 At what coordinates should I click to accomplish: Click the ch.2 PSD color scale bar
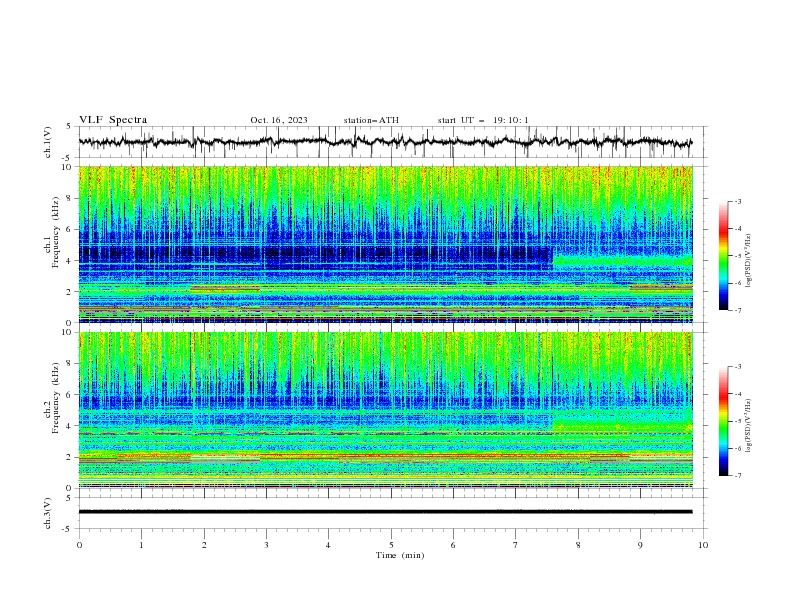(x=723, y=421)
